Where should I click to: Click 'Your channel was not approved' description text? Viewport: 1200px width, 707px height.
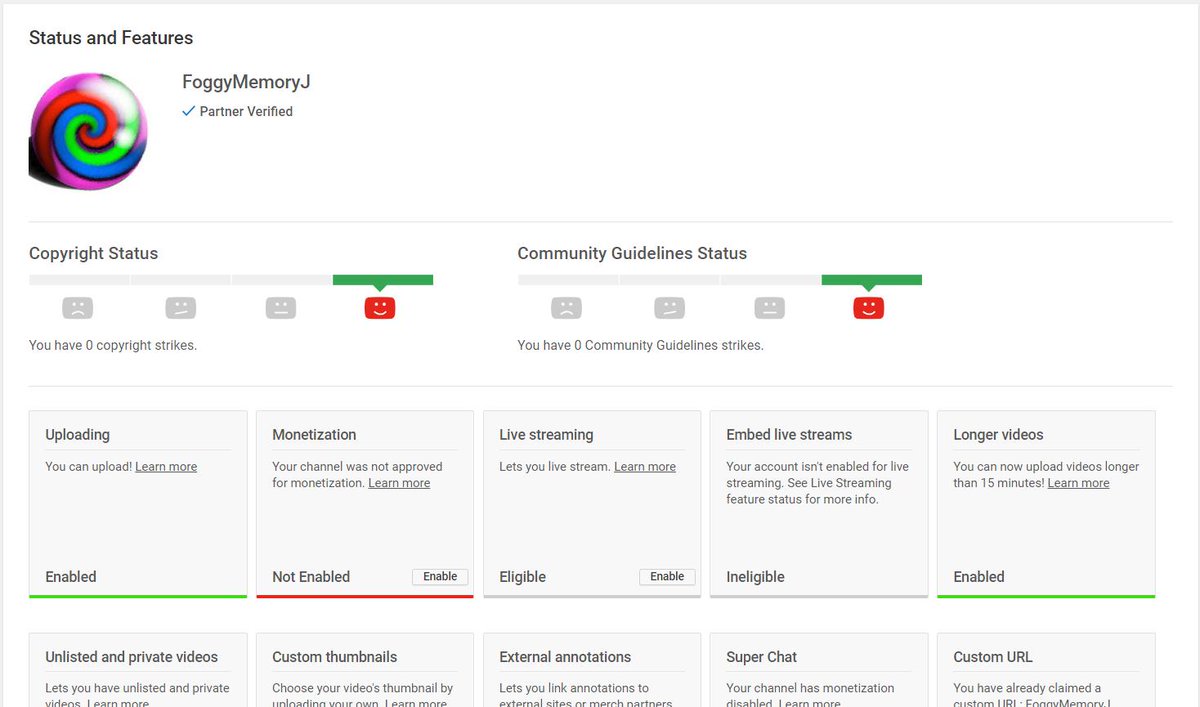click(357, 475)
